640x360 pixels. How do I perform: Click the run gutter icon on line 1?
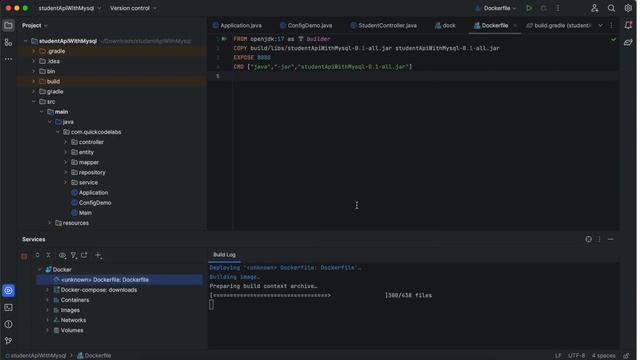225,39
